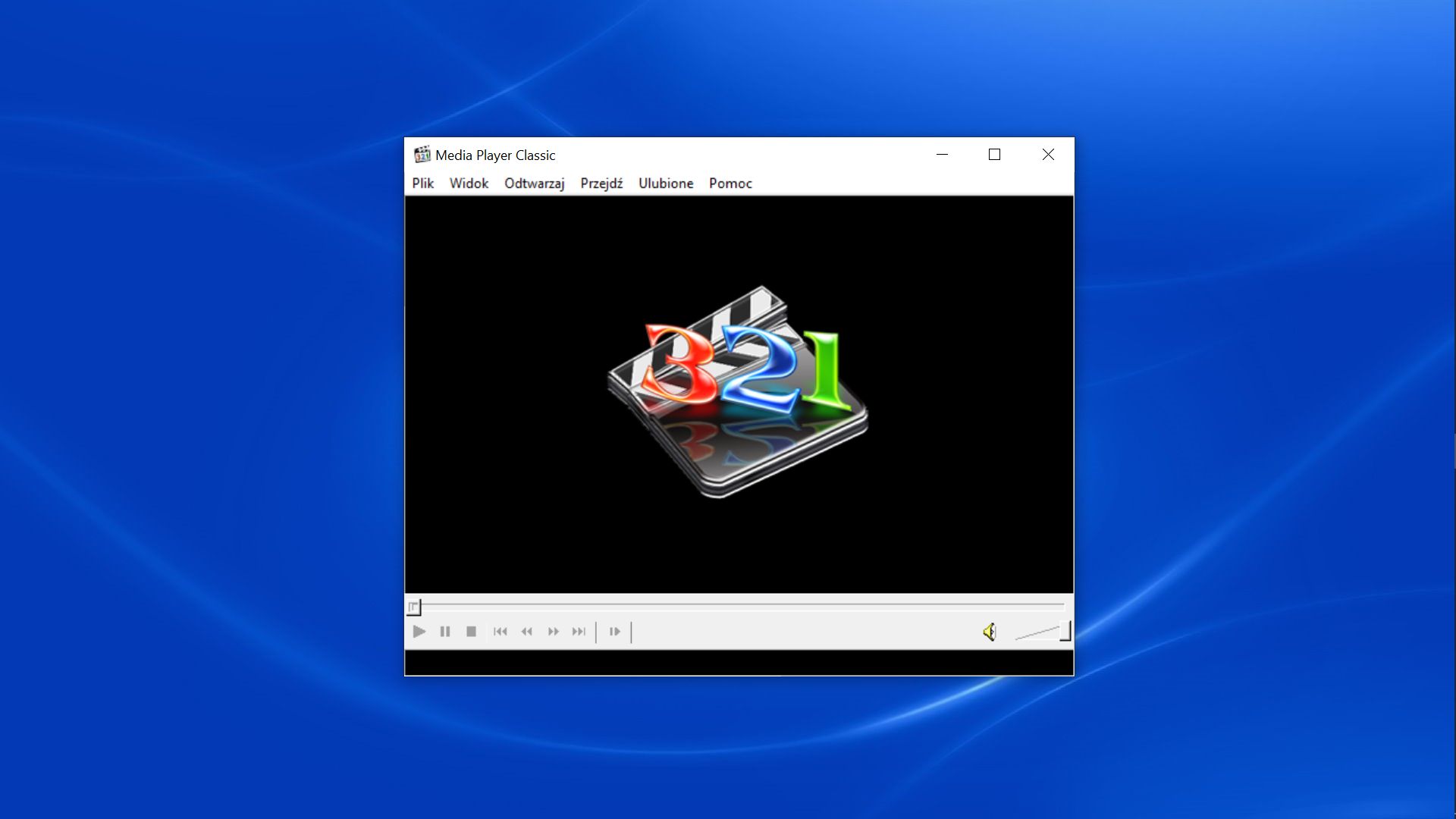The image size is (1456, 819).
Task: Click the Frame Step button
Action: pyautogui.click(x=614, y=631)
